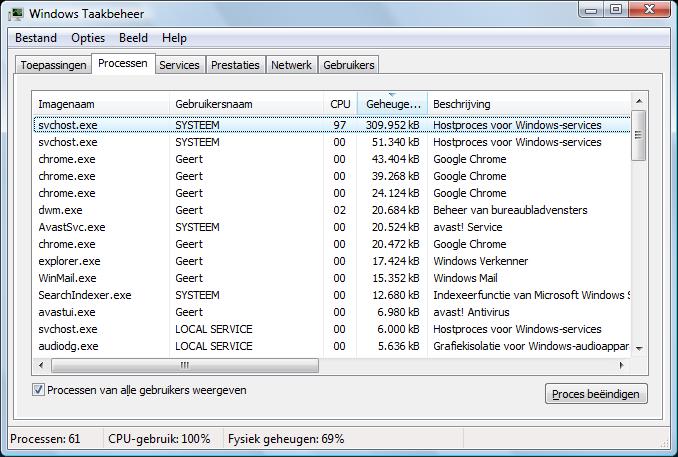The image size is (678, 457).
Task: Click 'Grafiekisolatie voor Windows-audioappar' description
Action: (531, 346)
